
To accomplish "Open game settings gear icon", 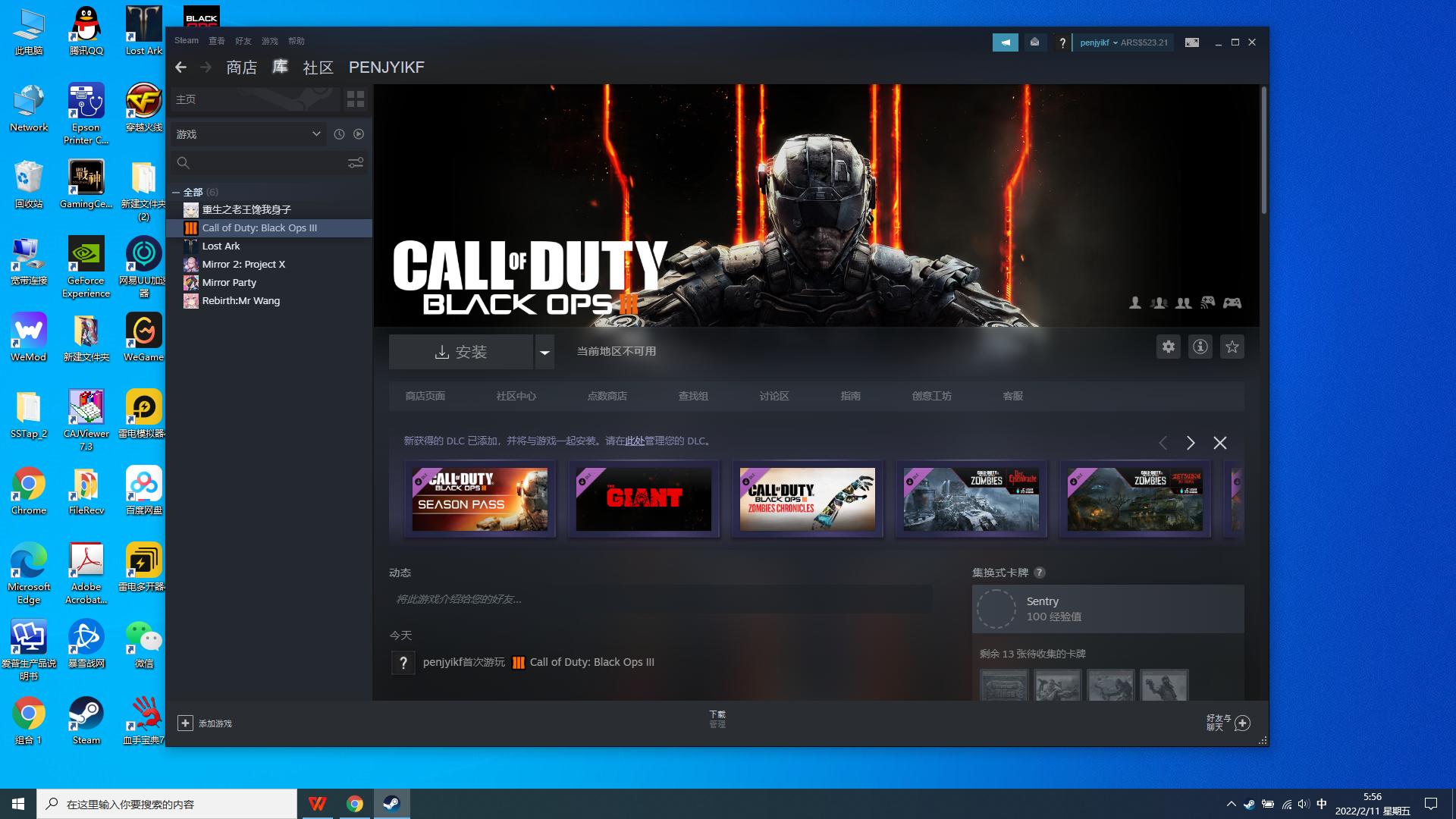I will coord(1169,347).
